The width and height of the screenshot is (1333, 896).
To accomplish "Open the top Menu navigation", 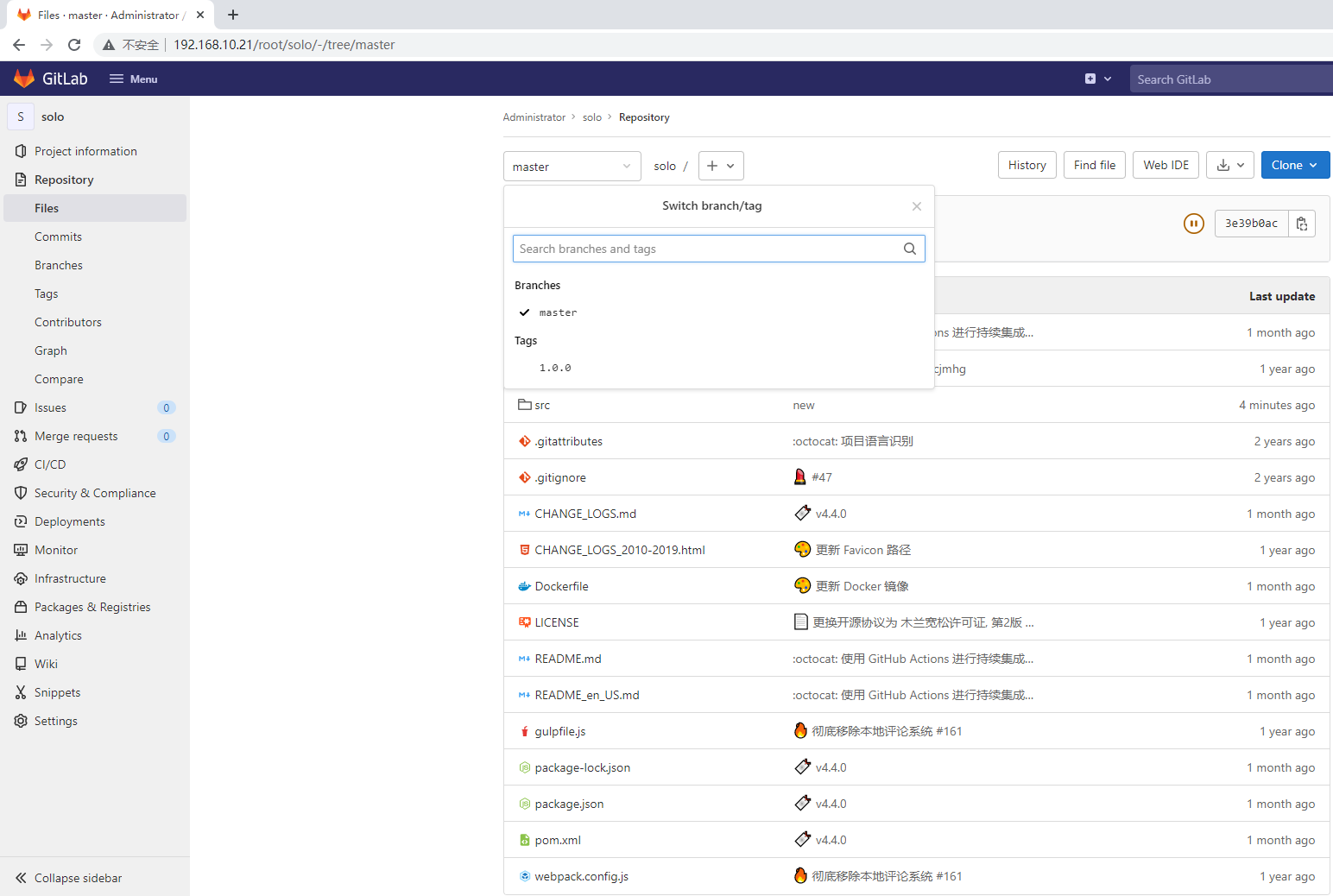I will pyautogui.click(x=134, y=79).
